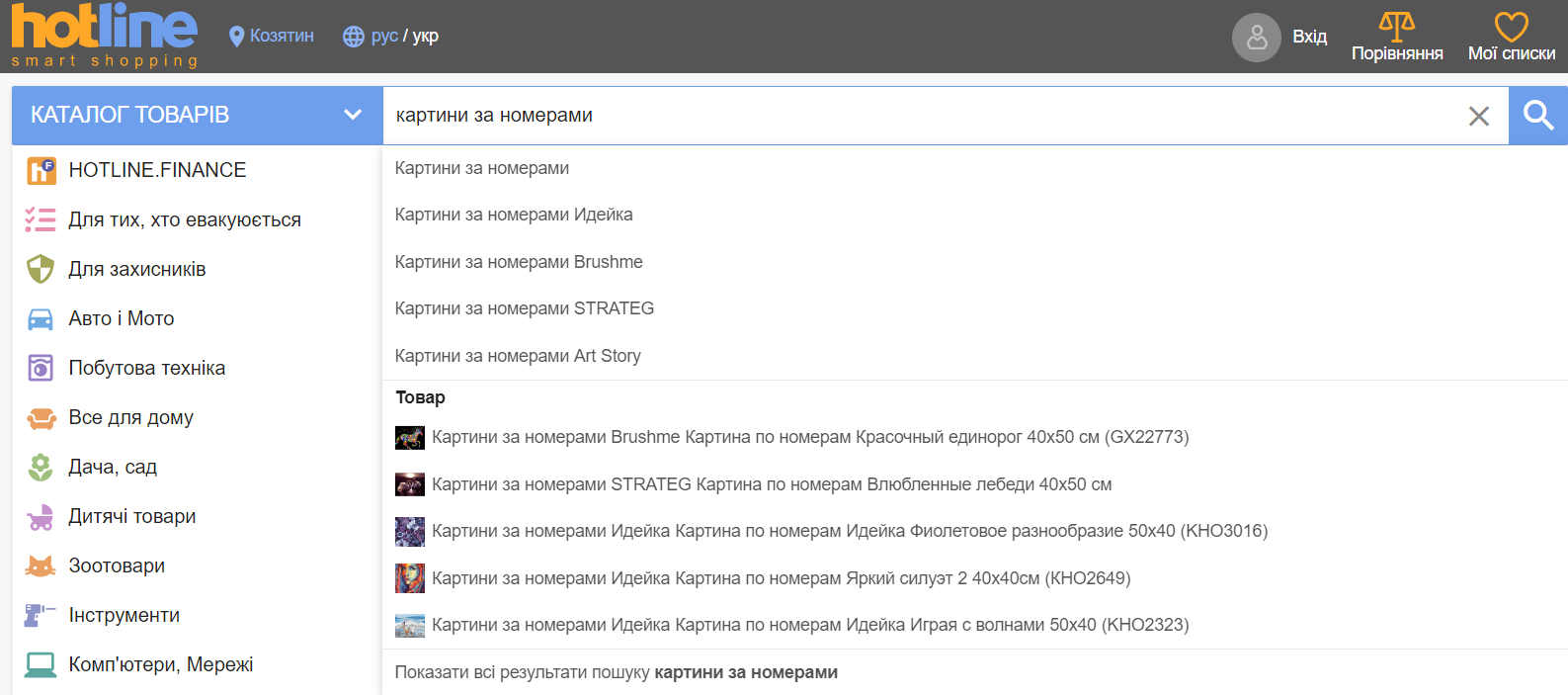
Task: Open the Авто і Мото category
Action: coord(121,318)
